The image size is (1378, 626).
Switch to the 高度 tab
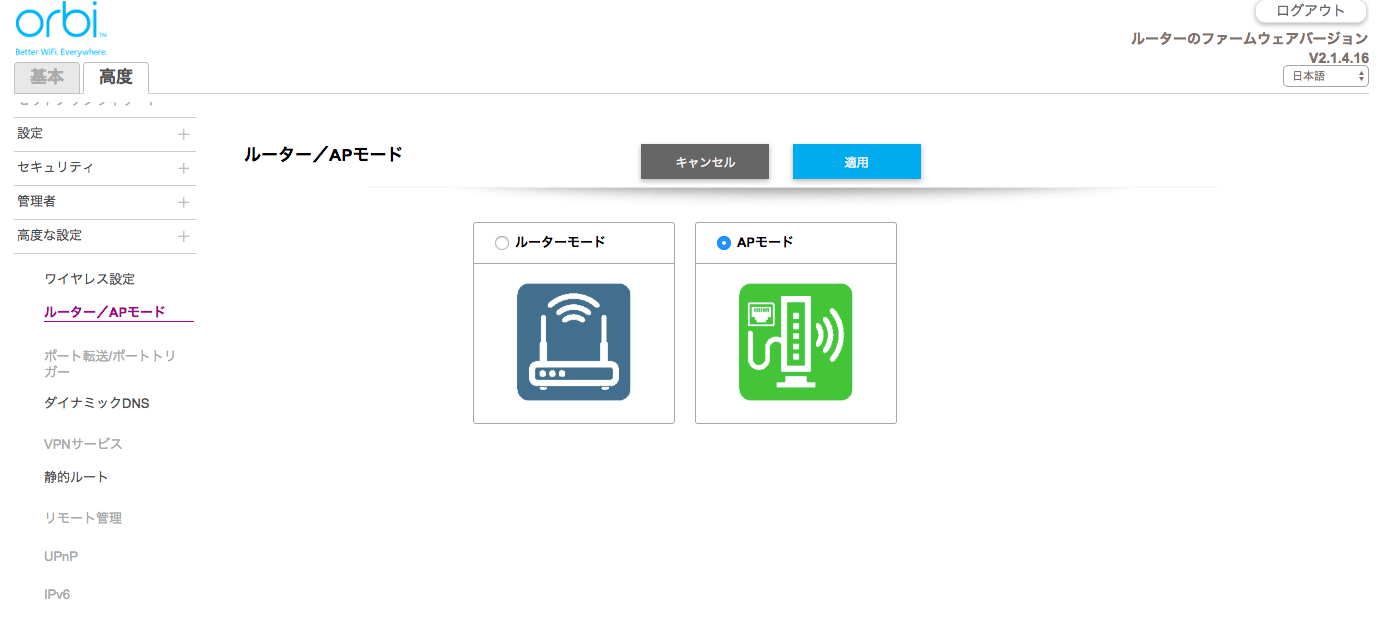click(115, 77)
